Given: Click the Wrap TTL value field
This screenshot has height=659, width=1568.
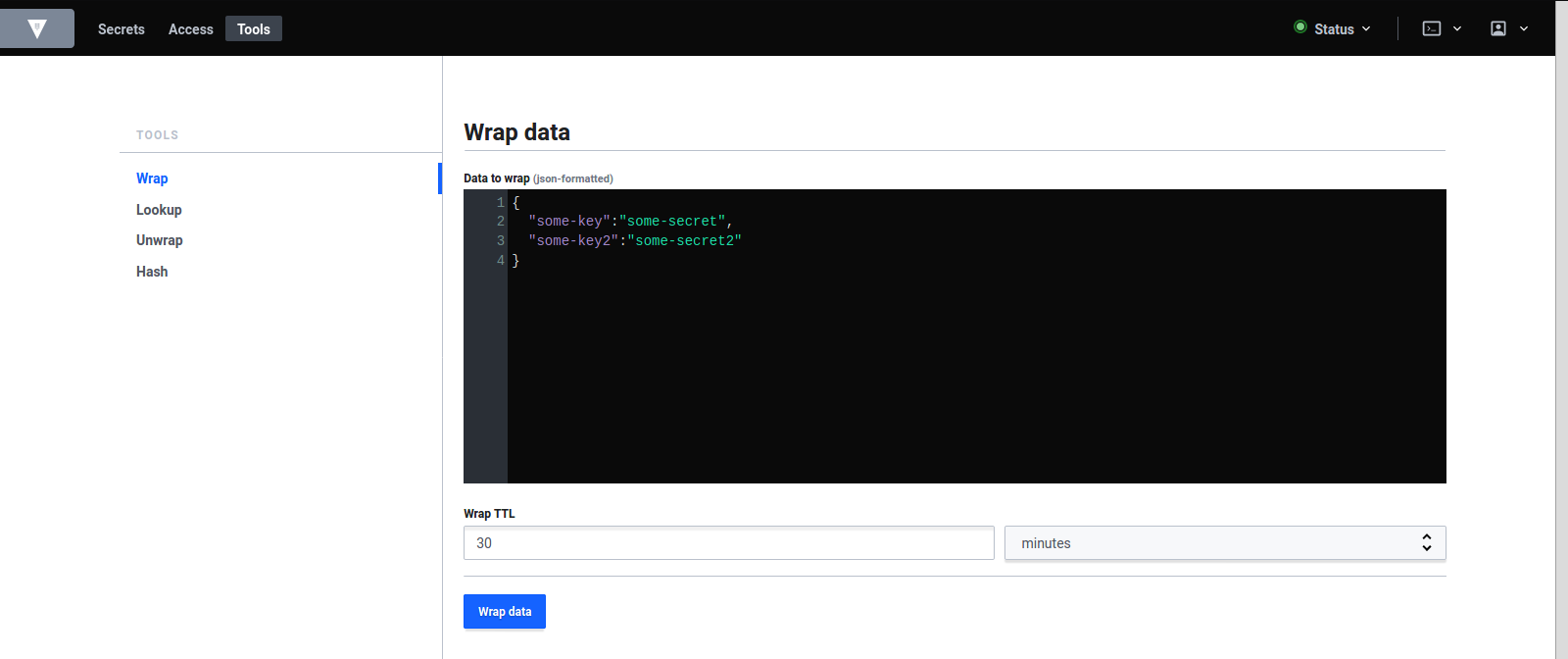Looking at the screenshot, I should [x=728, y=543].
